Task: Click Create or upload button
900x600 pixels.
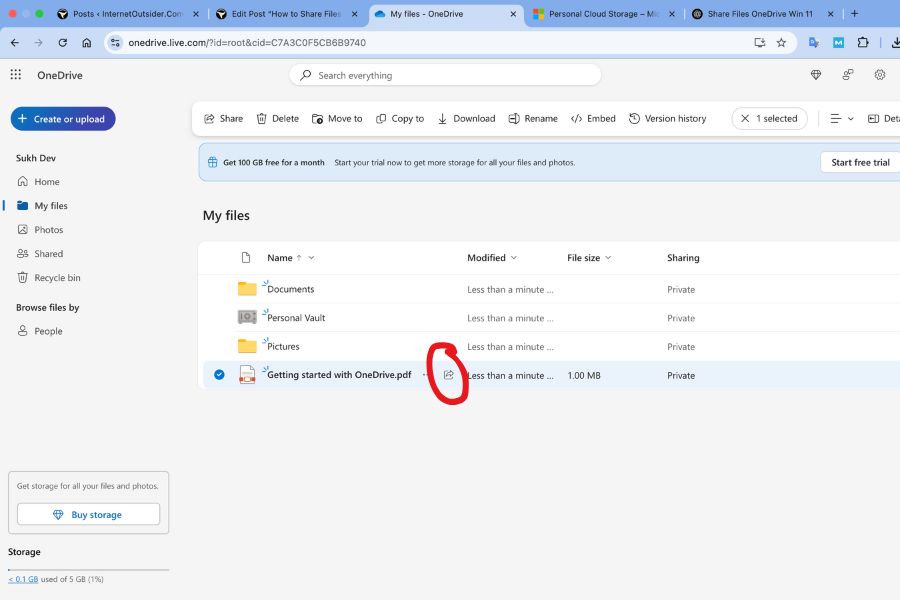Action: tap(63, 119)
